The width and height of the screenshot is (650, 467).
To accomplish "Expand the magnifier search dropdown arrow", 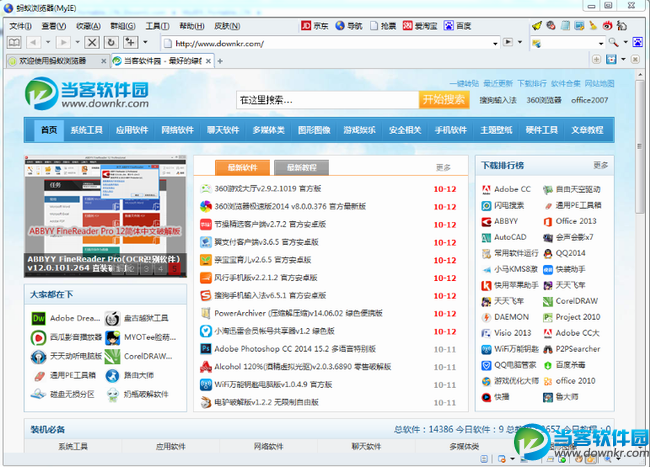I will [x=625, y=42].
